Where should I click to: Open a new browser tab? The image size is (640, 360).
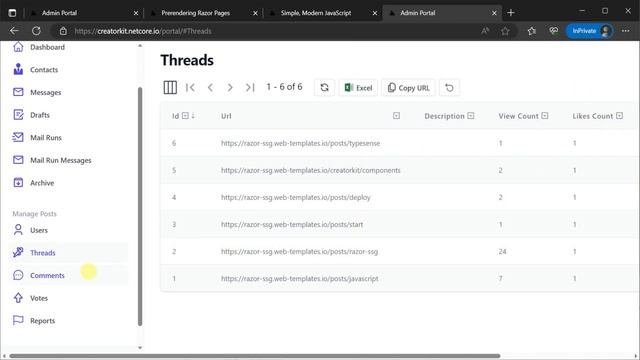point(511,13)
